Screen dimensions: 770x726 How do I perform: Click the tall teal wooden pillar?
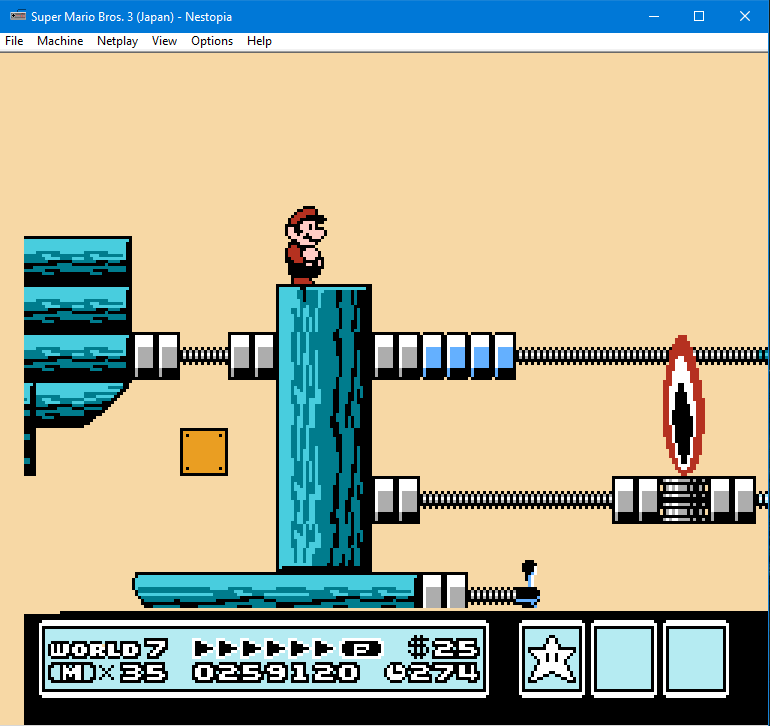pyautogui.click(x=324, y=428)
